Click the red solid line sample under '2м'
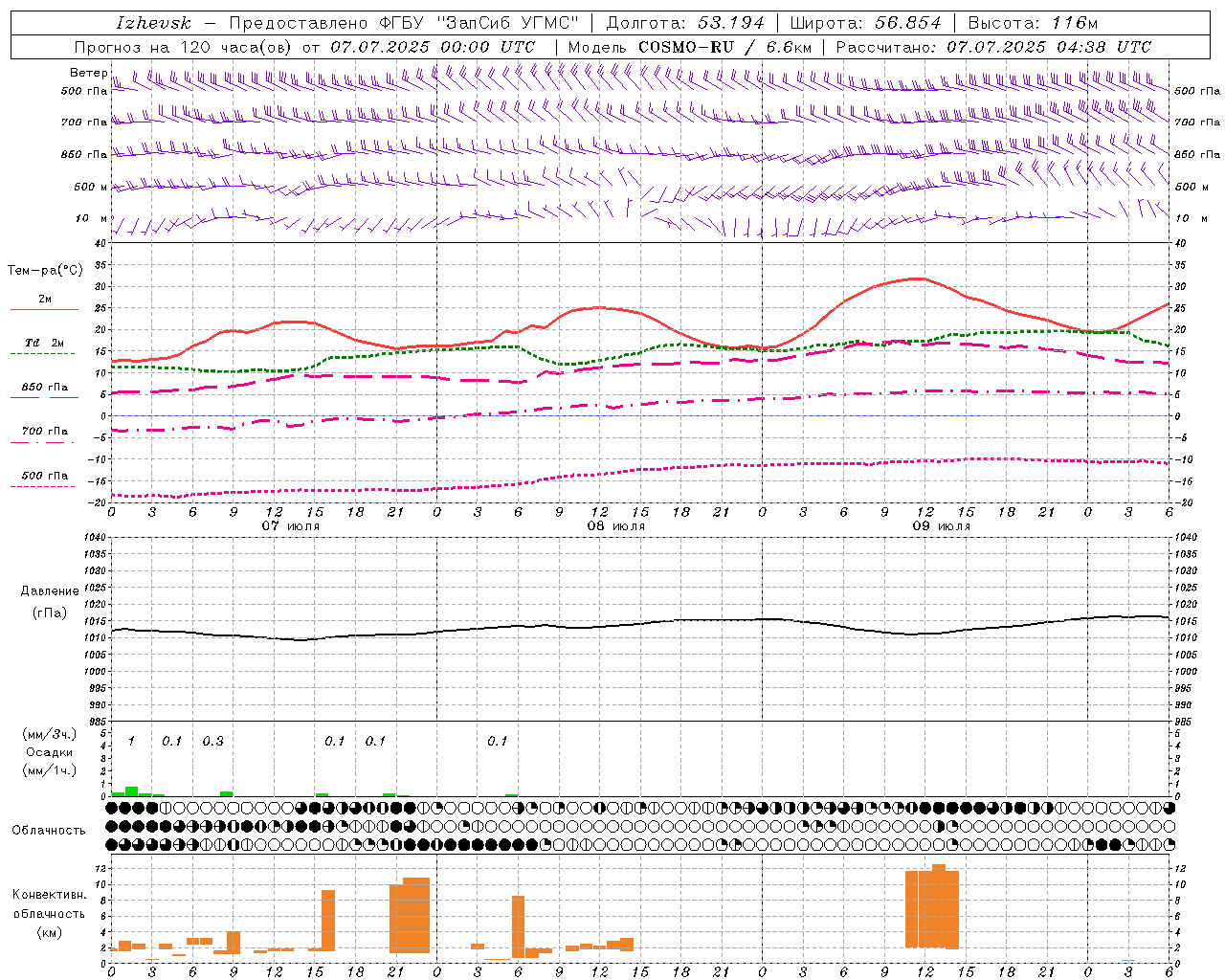The height and width of the screenshot is (980, 1225). [44, 310]
